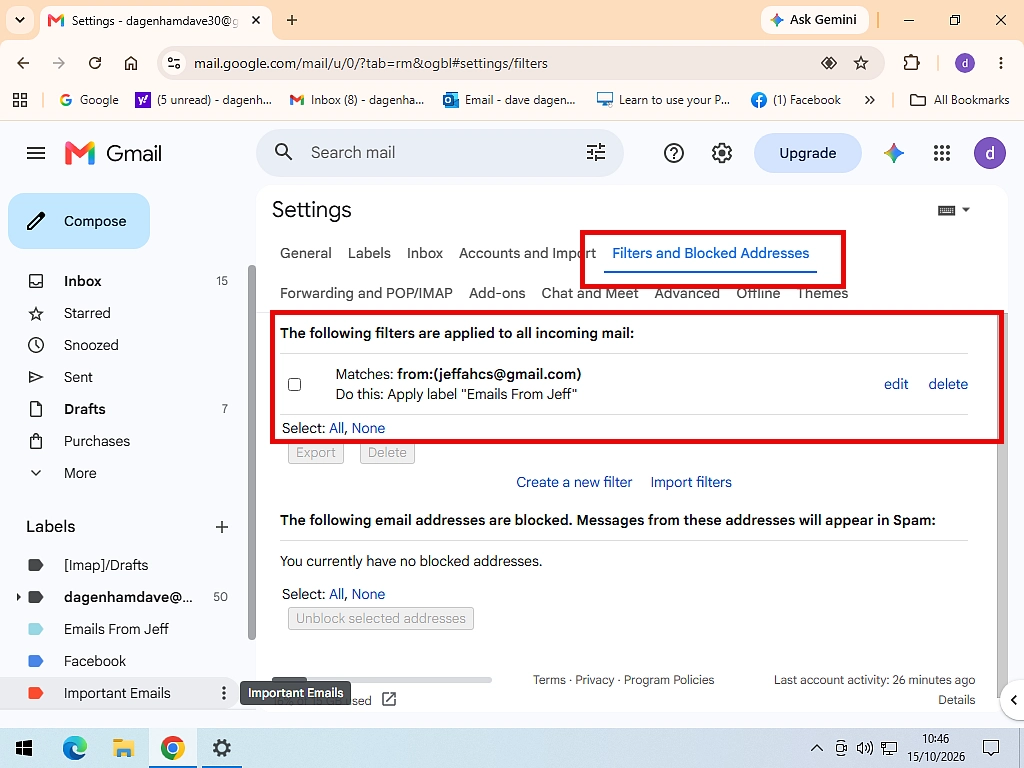Click delete link for Jeff filter
The image size is (1024, 768).
click(948, 384)
